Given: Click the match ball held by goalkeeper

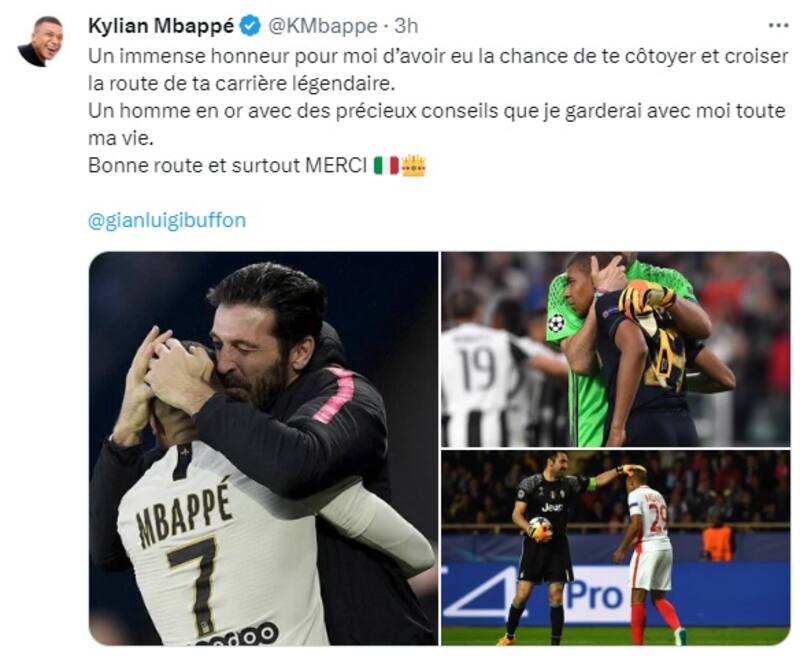Looking at the screenshot, I should tap(539, 528).
